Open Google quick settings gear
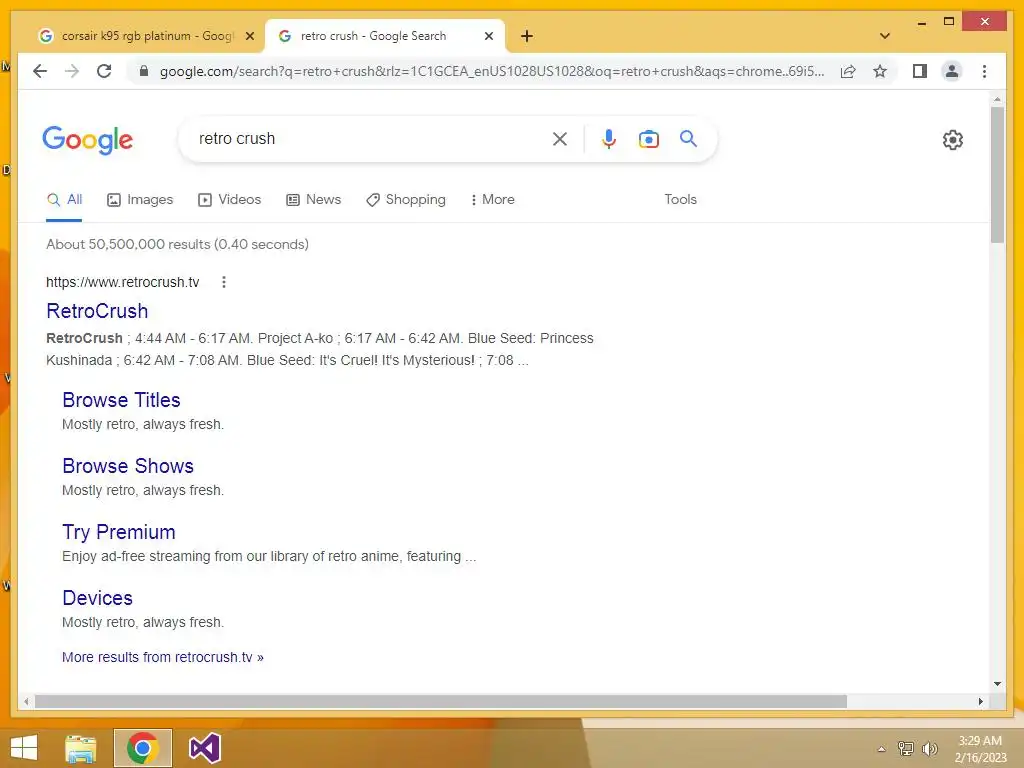This screenshot has width=1024, height=768. [x=953, y=140]
